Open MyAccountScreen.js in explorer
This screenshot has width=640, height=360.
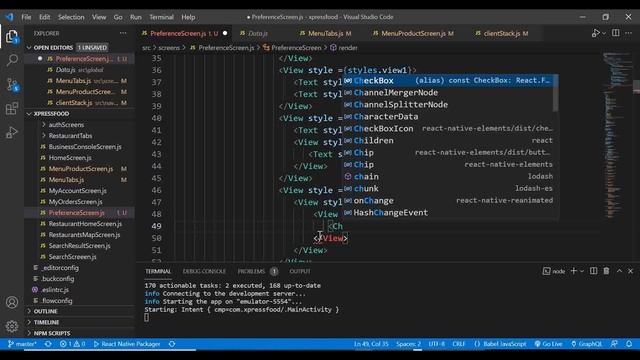pos(78,191)
